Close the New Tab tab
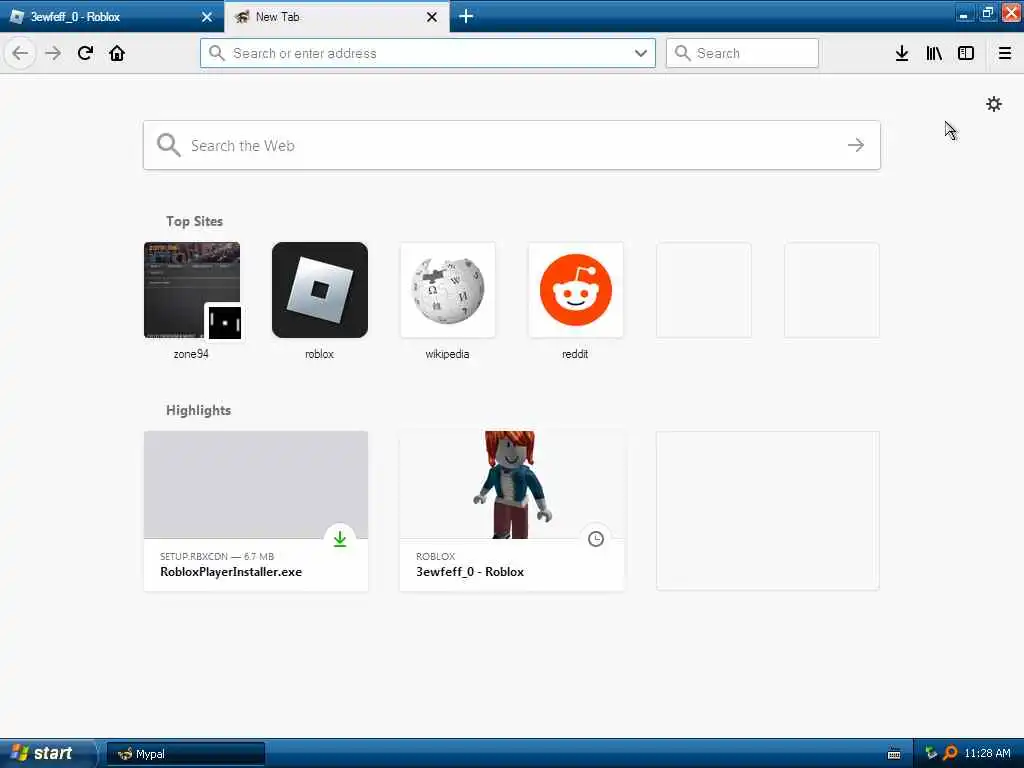The image size is (1024, 768). point(432,17)
